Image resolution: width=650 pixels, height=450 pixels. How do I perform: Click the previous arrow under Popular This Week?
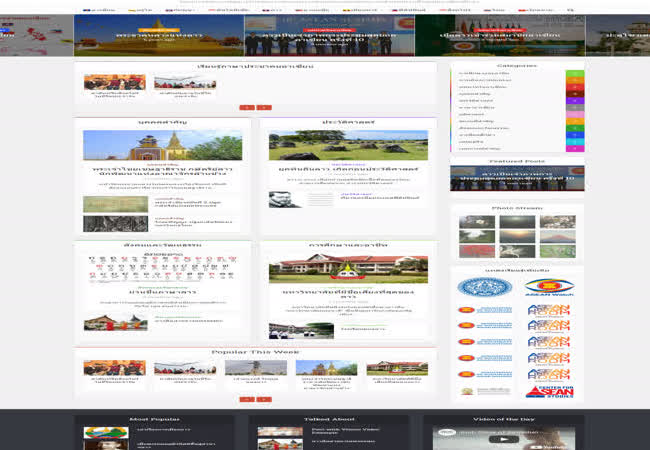pyautogui.click(x=246, y=399)
